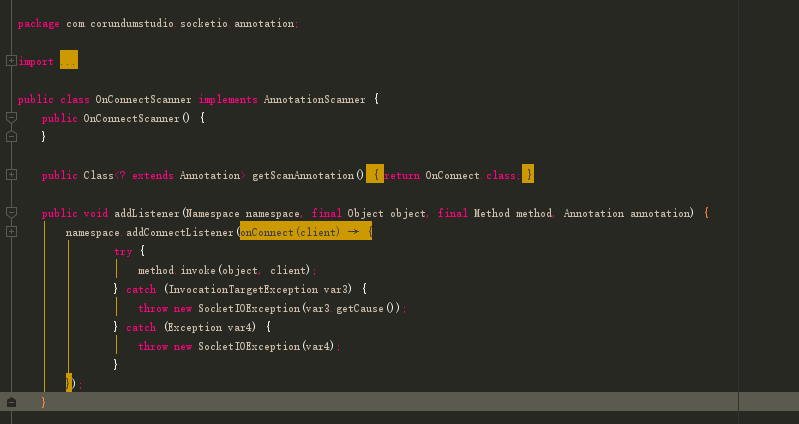Viewport: 799px width, 424px height.
Task: Expand the folded lambda gutter icon beside addConnectListener
Action: [11, 232]
